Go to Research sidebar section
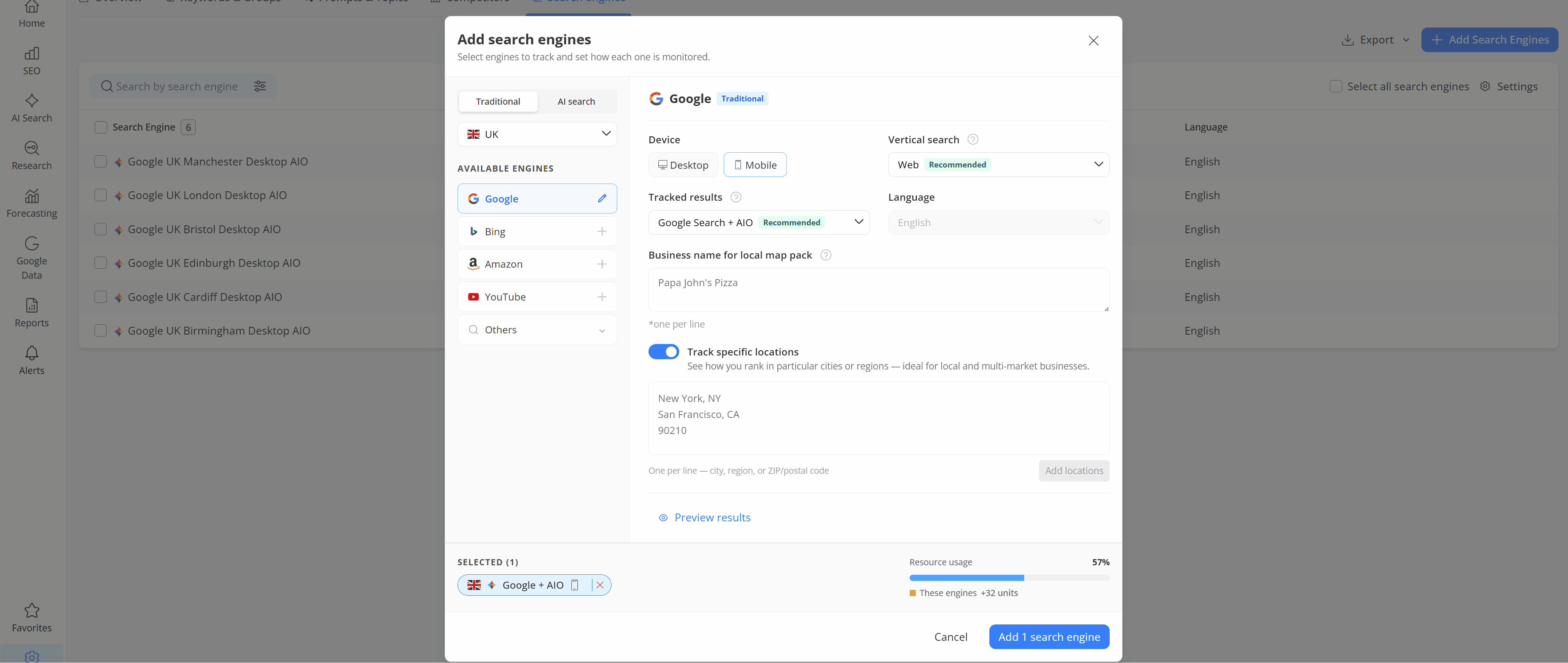 click(x=32, y=156)
